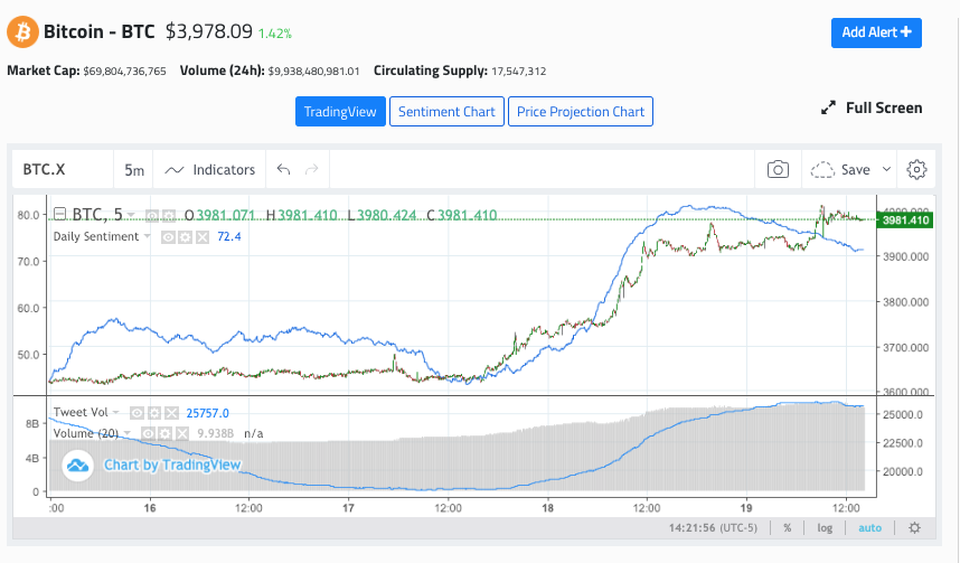
Task: Open the Indicators menu
Action: [209, 170]
